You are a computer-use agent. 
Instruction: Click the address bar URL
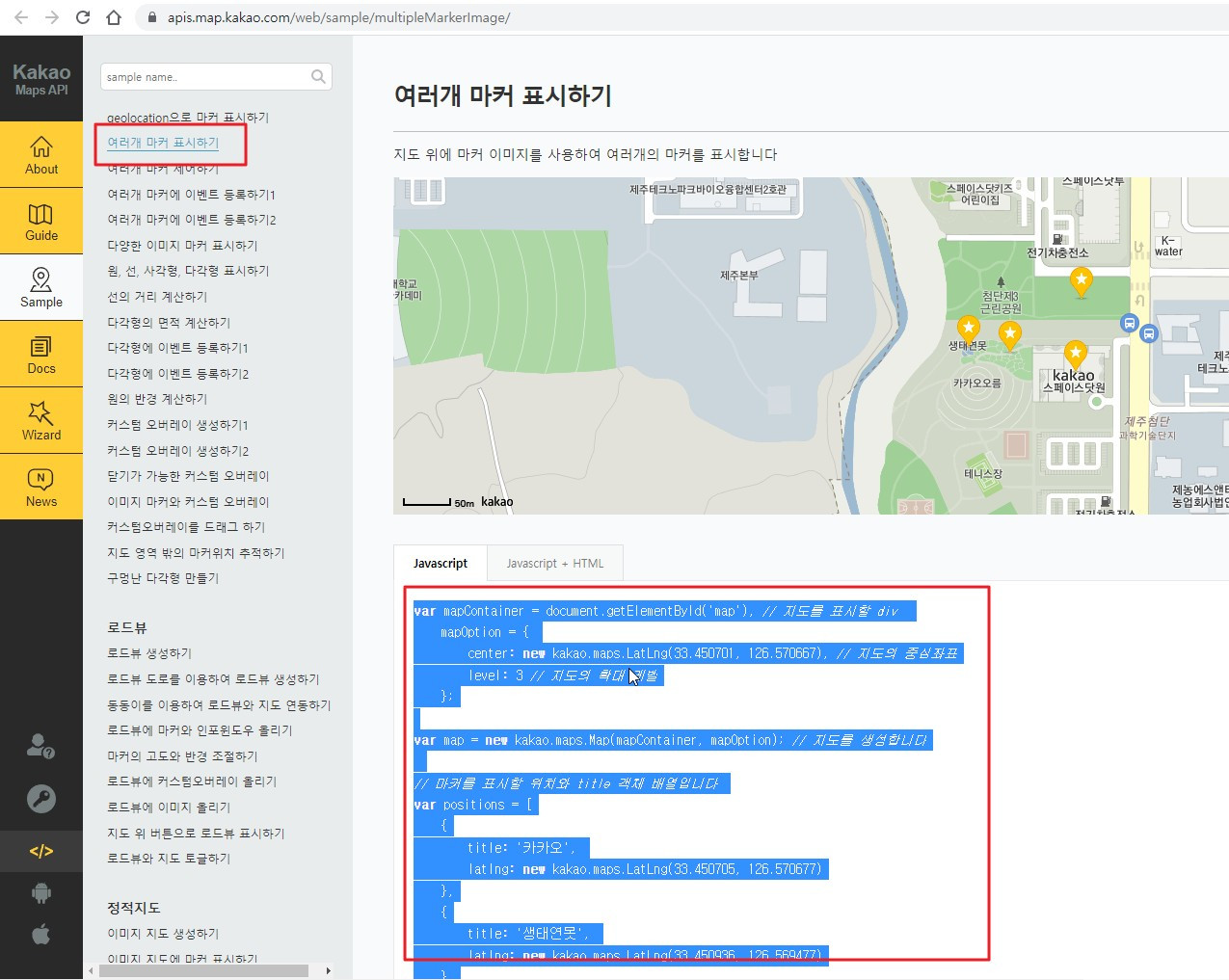(338, 17)
